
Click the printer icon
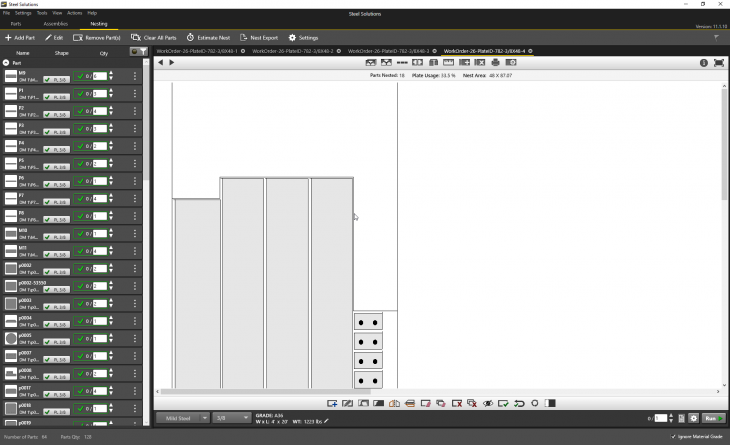pyautogui.click(x=495, y=62)
